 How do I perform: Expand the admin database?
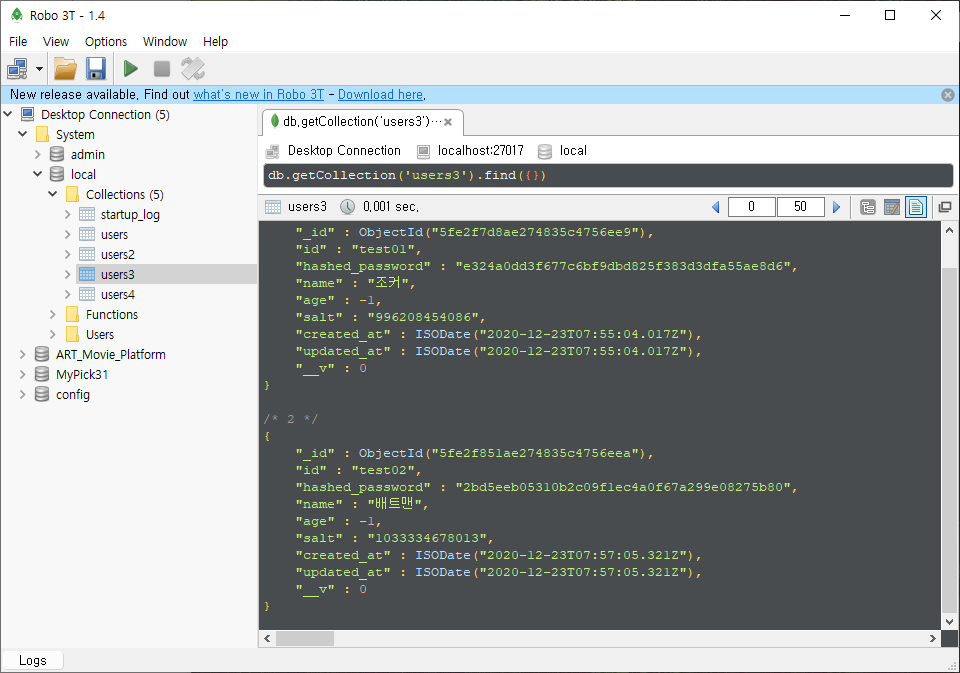(x=38, y=154)
